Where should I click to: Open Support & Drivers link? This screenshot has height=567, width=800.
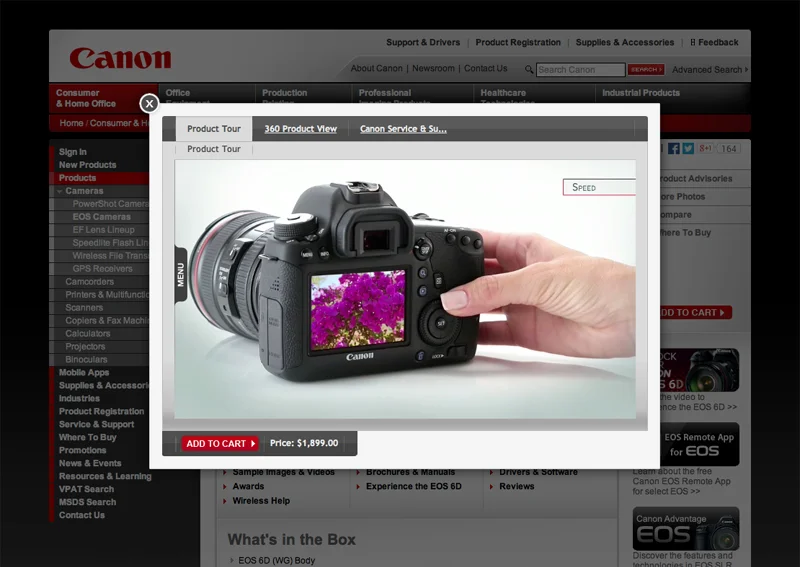pos(423,42)
